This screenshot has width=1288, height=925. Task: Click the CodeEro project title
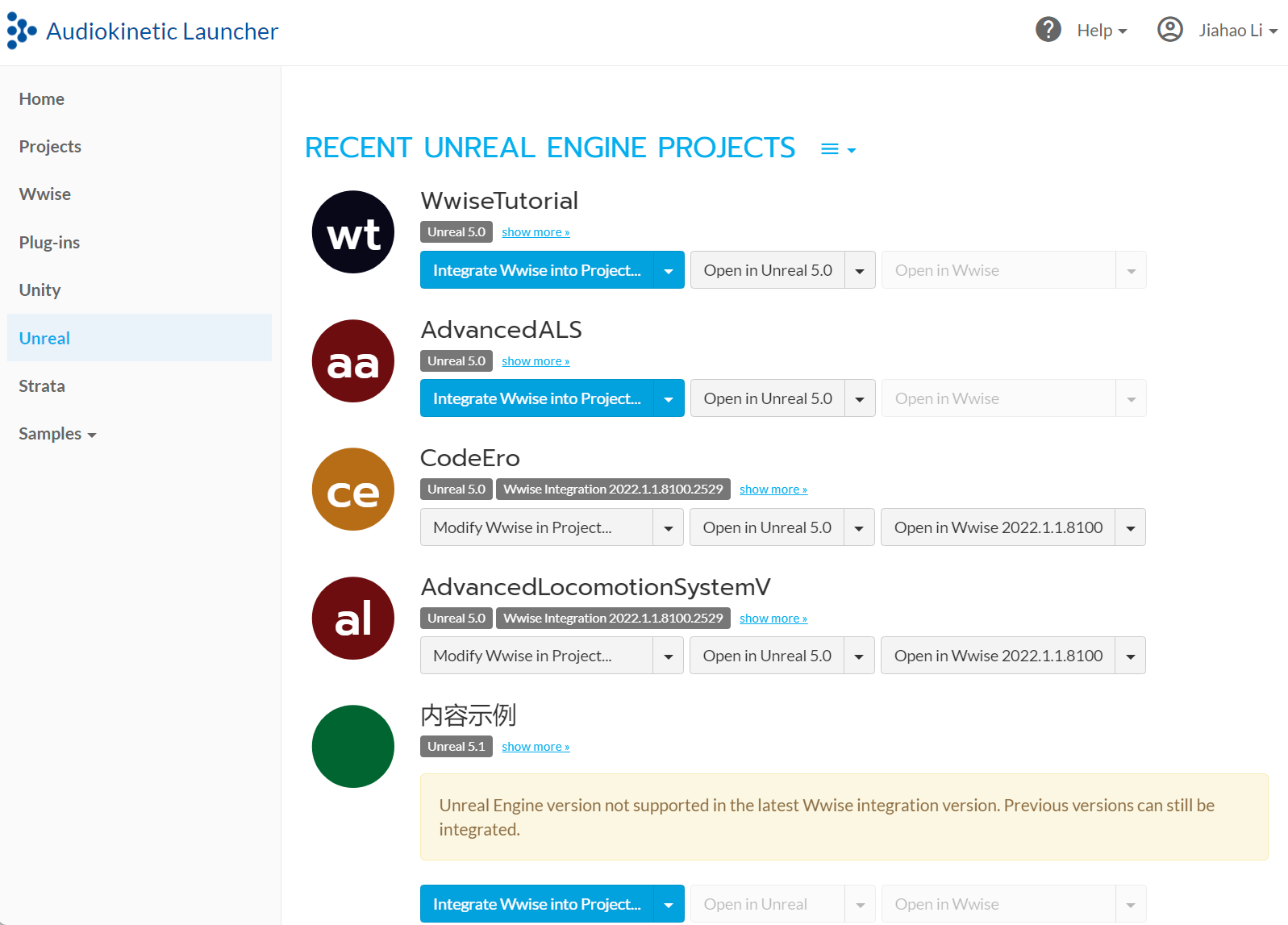tap(470, 458)
